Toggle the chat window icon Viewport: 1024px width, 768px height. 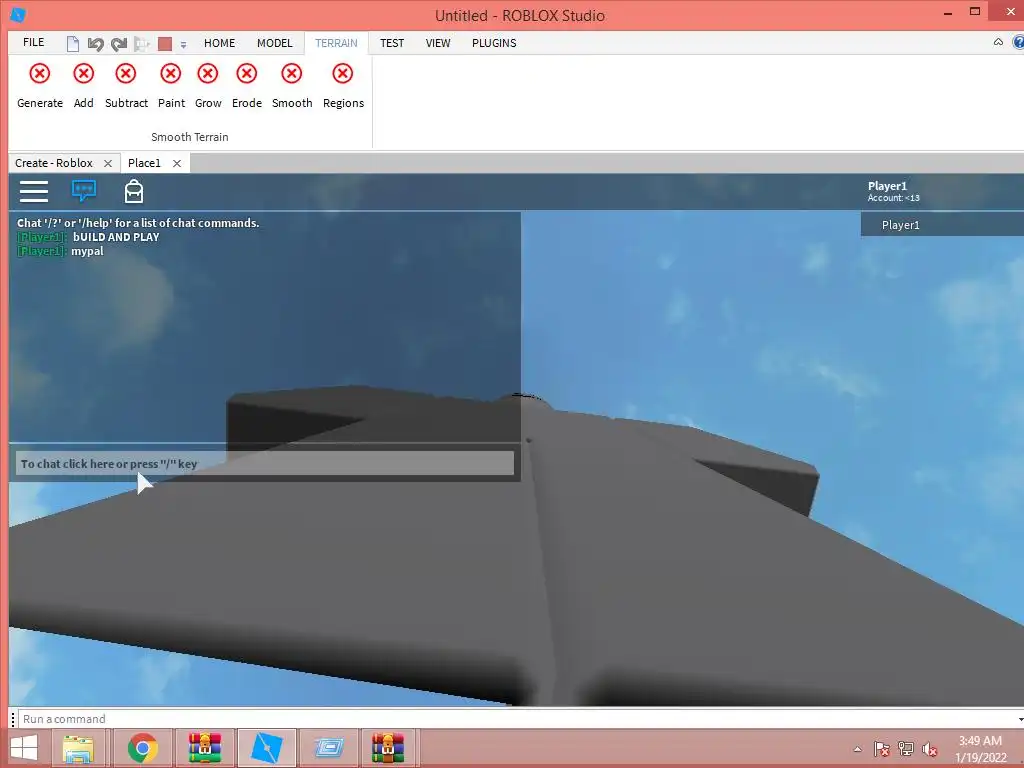[84, 191]
